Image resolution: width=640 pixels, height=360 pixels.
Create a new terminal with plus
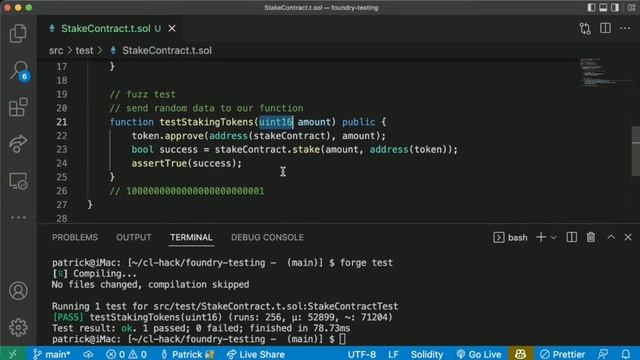pos(540,237)
